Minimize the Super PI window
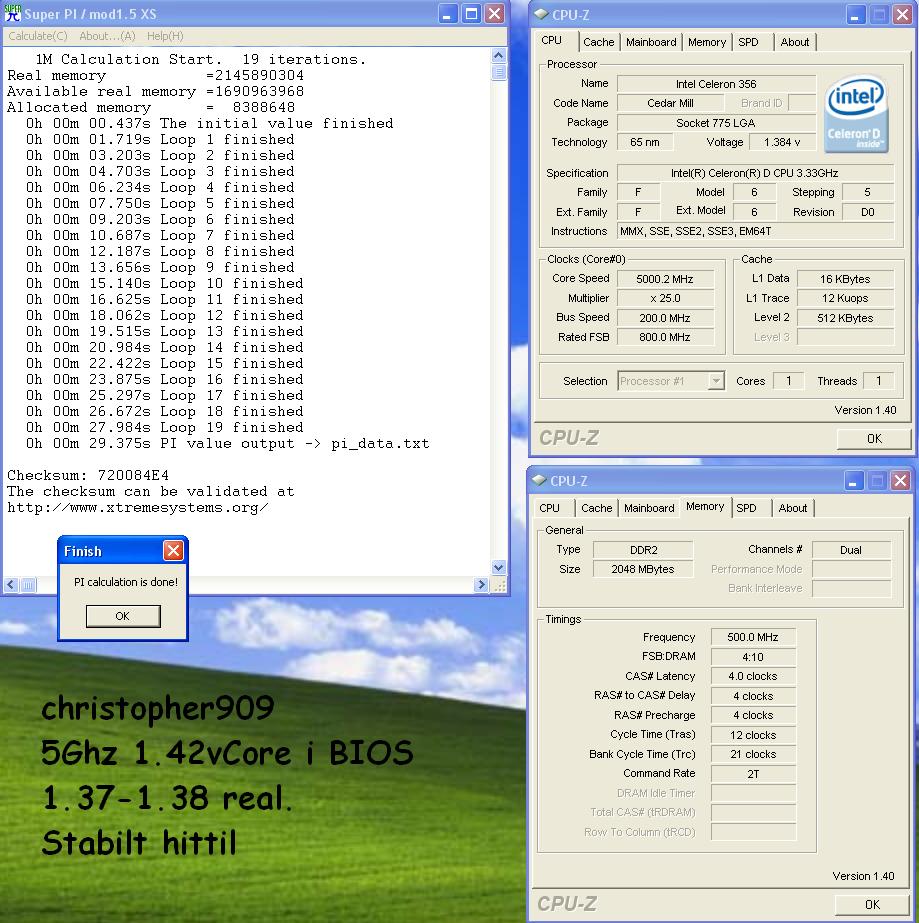 447,14
